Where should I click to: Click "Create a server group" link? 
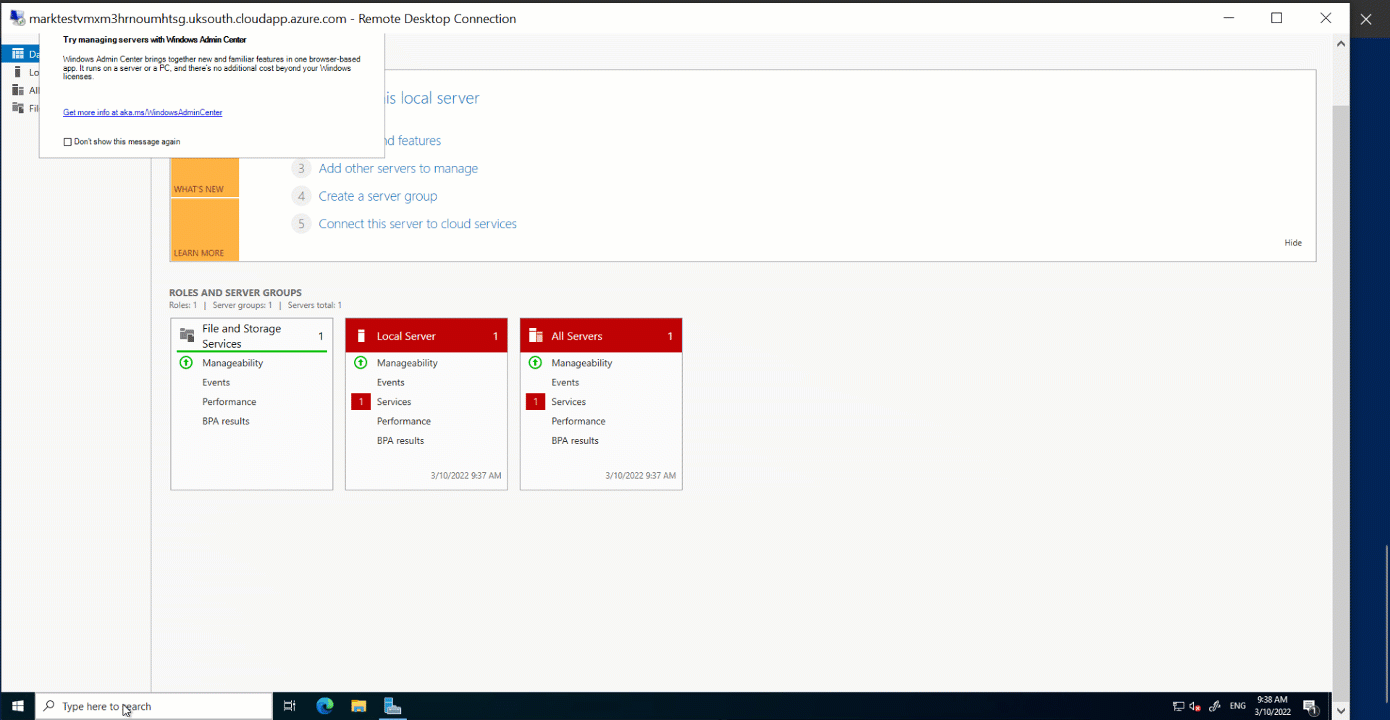pyautogui.click(x=378, y=196)
